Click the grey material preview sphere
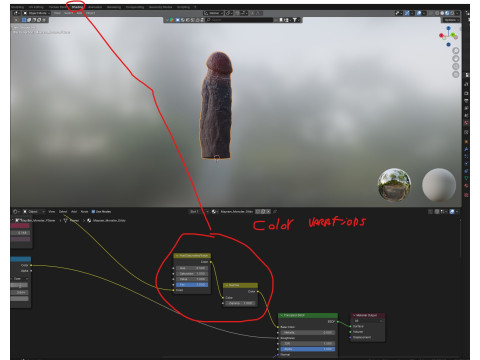Screen dimensions: 480x360 pos(439,185)
